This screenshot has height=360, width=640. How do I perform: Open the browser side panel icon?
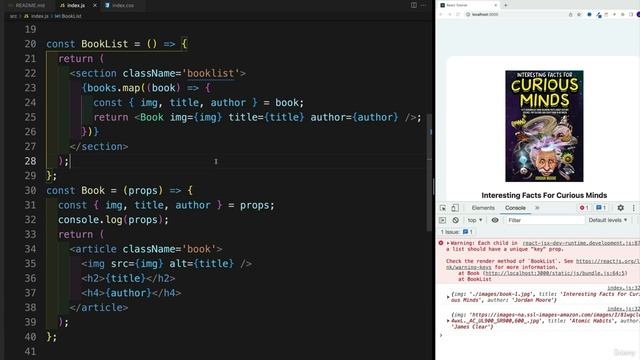pyautogui.click(x=631, y=14)
